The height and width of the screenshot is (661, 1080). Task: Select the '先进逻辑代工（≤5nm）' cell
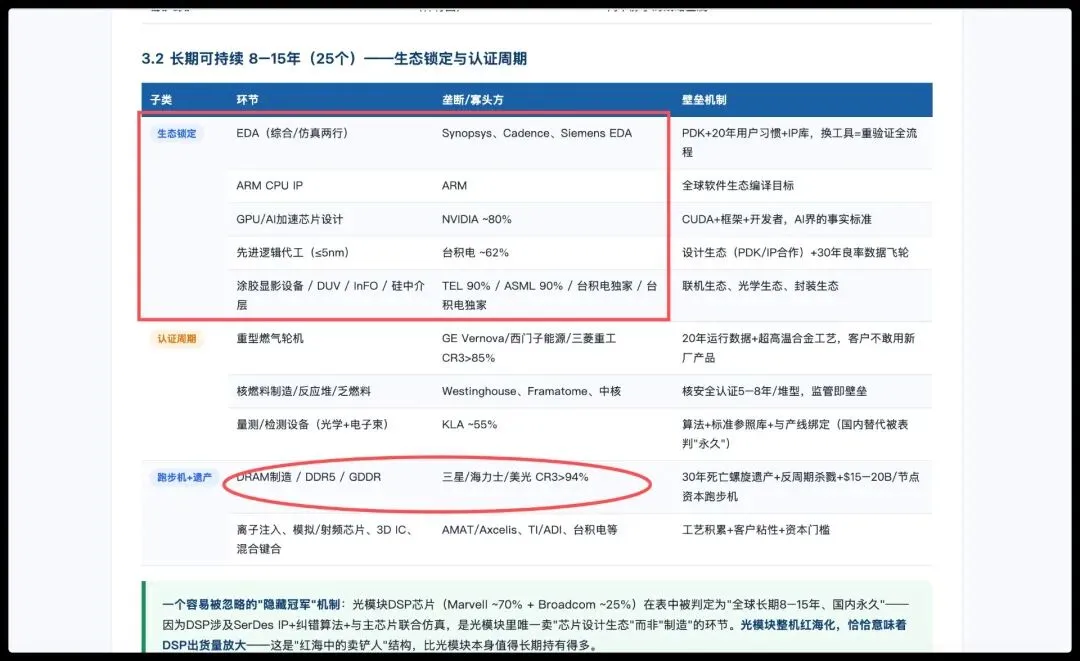tap(293, 253)
